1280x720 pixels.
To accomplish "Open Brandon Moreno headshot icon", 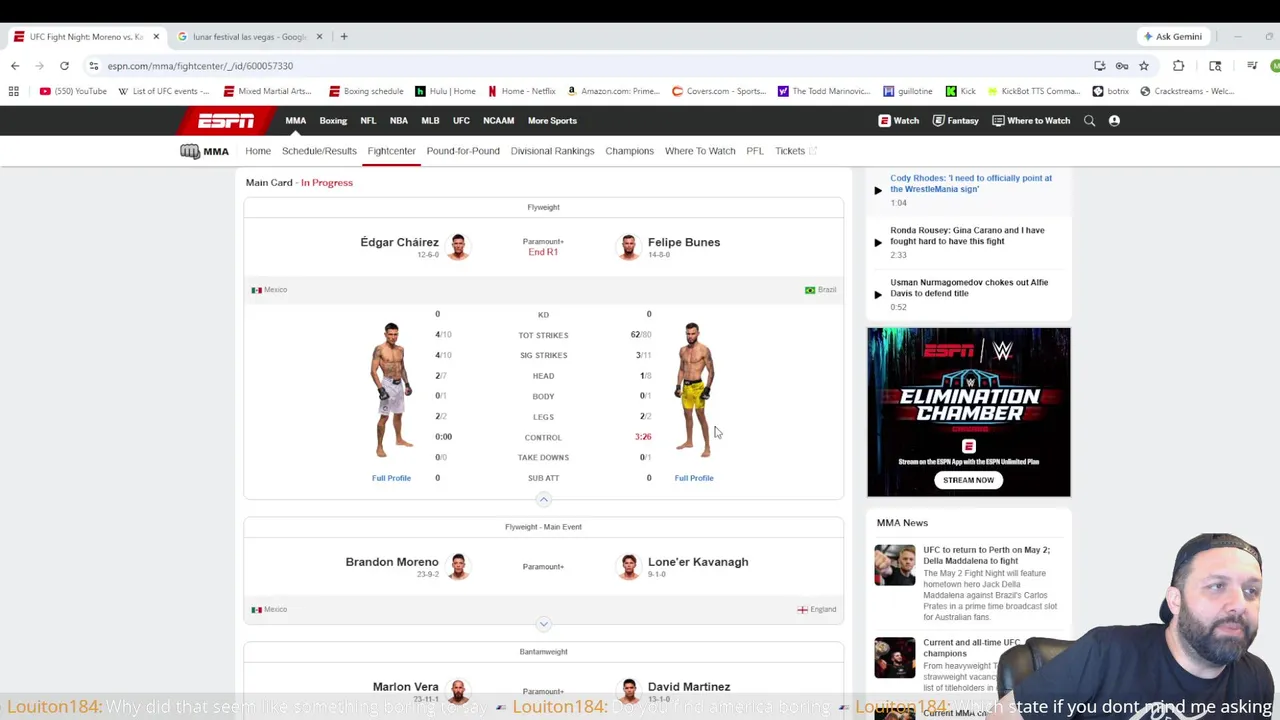I will pyautogui.click(x=458, y=566).
